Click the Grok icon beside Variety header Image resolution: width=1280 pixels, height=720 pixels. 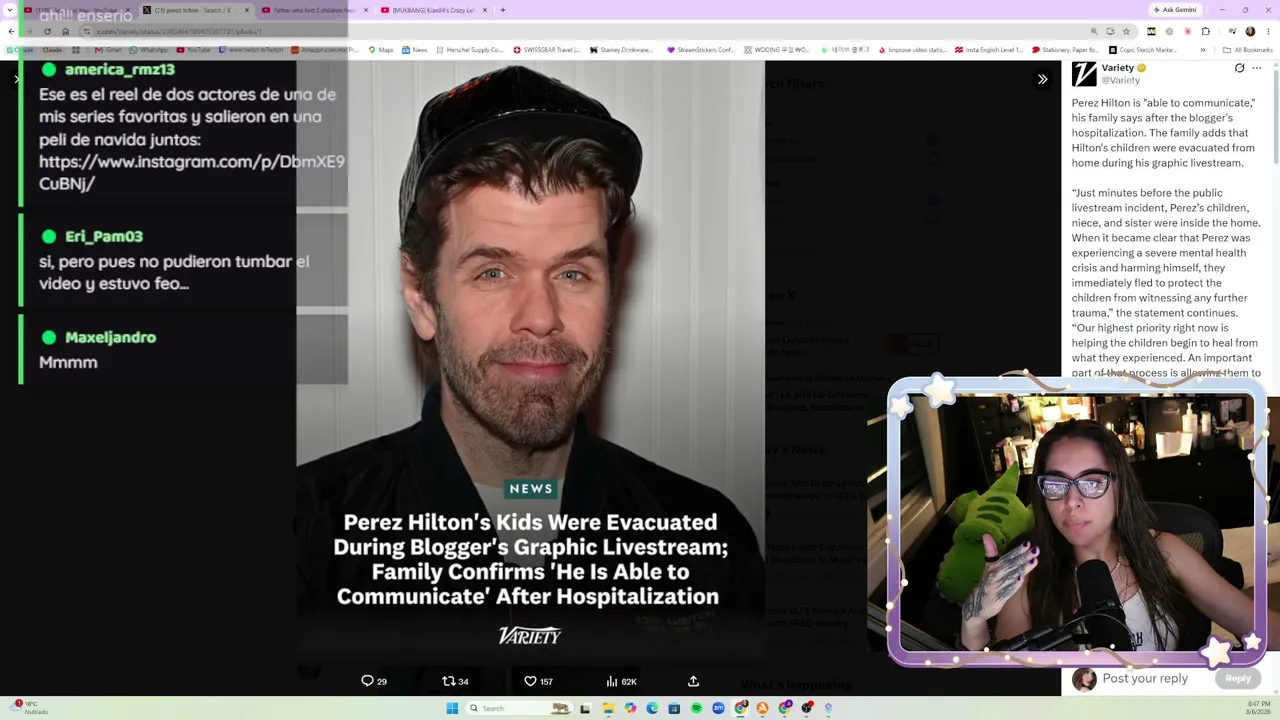coord(1239,68)
